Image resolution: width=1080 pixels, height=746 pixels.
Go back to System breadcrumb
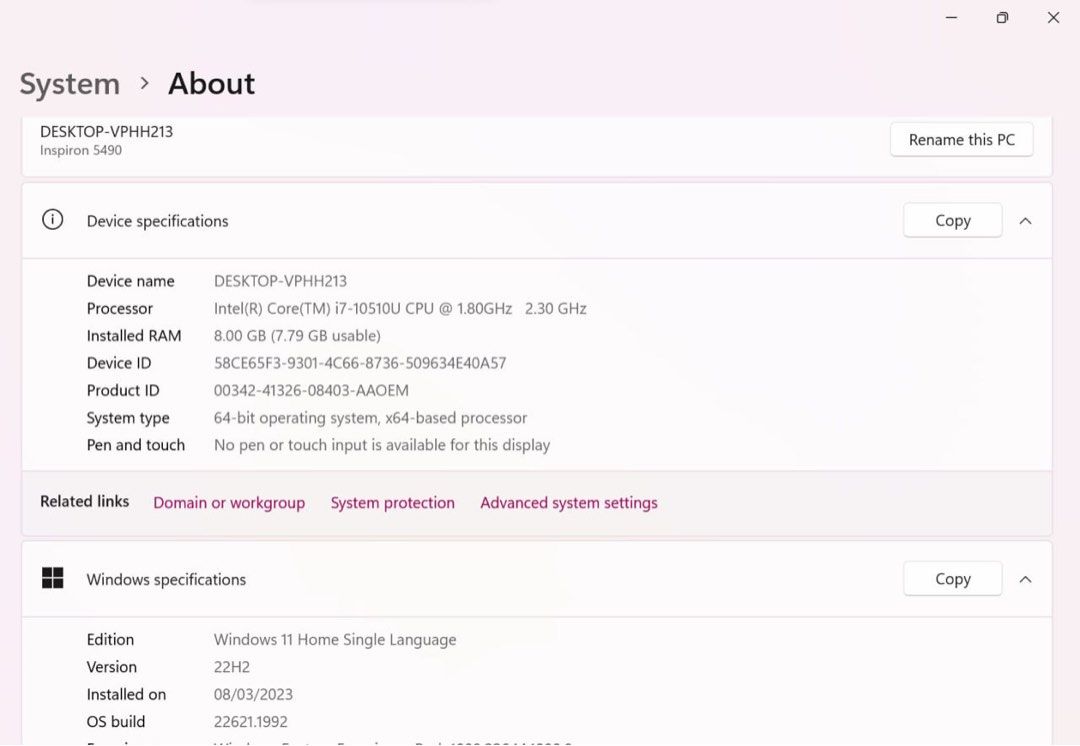point(70,84)
